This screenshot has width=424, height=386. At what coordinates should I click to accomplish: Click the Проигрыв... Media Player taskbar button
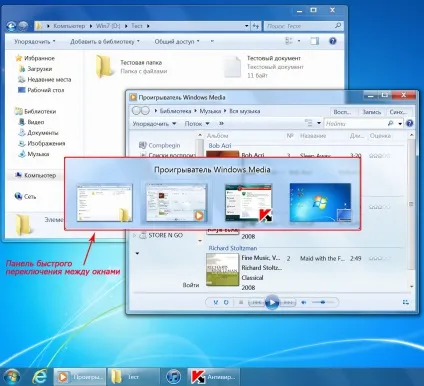click(80, 377)
